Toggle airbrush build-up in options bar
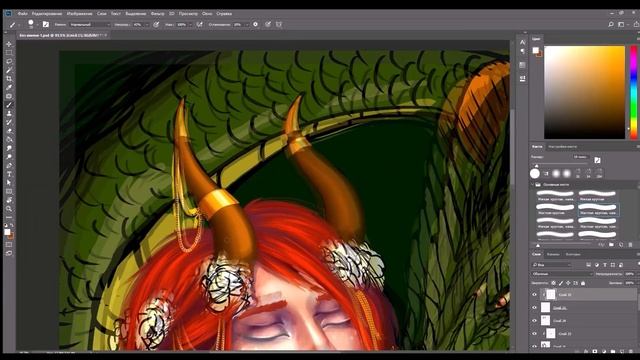The image size is (640, 360). pos(200,24)
